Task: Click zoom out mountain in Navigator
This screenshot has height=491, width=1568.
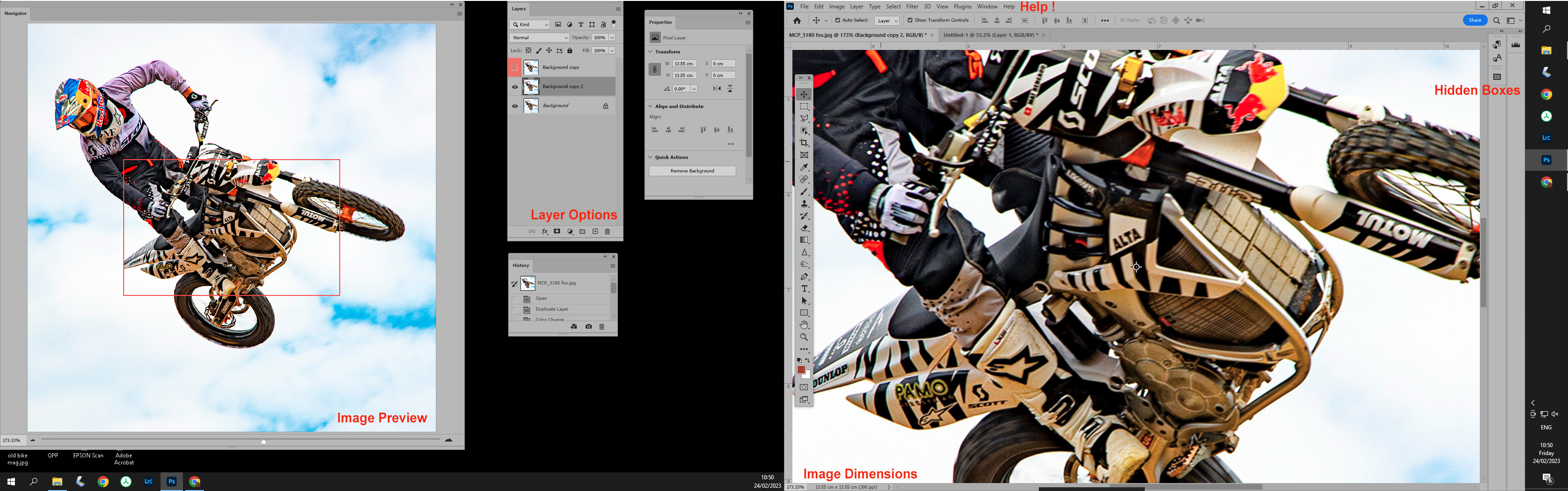Action: [x=32, y=440]
